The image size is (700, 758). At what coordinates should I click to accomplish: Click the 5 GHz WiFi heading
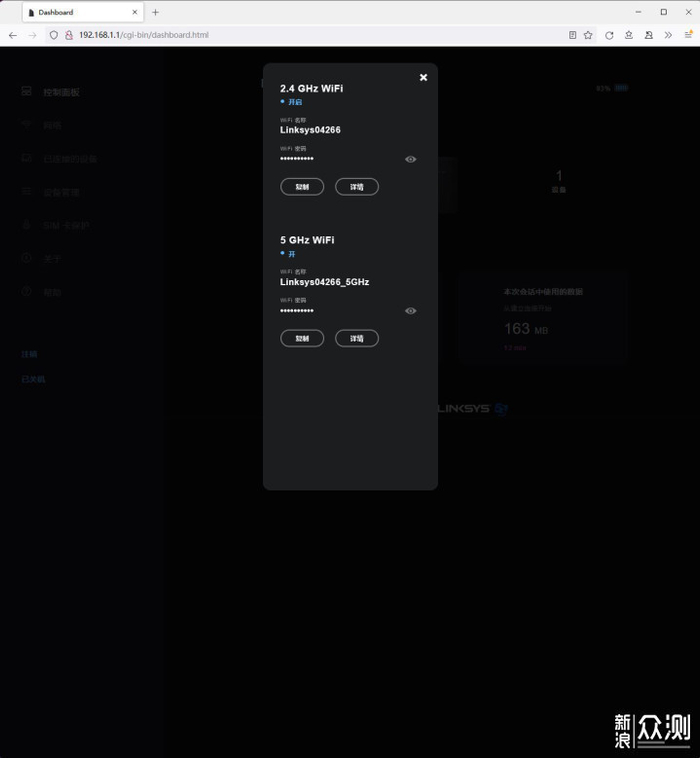307,240
